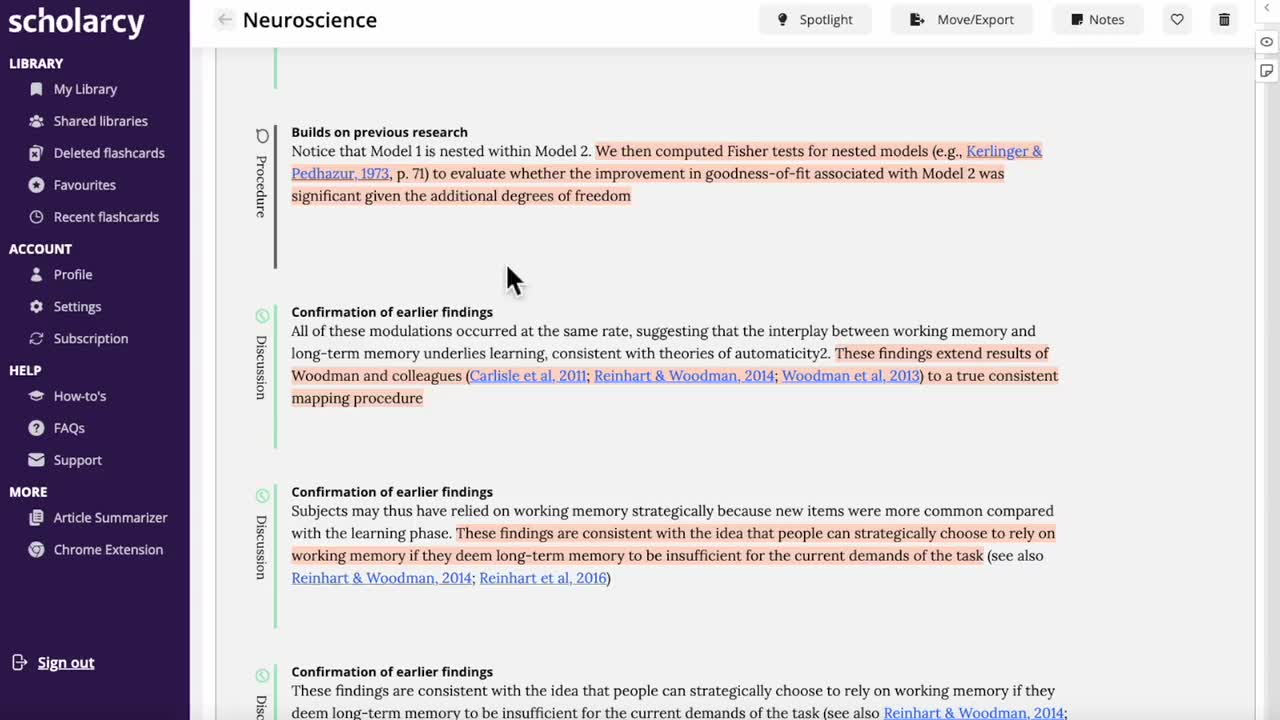Toggle the favourite heart for Neuroscience
The height and width of the screenshot is (720, 1280).
(x=1177, y=19)
